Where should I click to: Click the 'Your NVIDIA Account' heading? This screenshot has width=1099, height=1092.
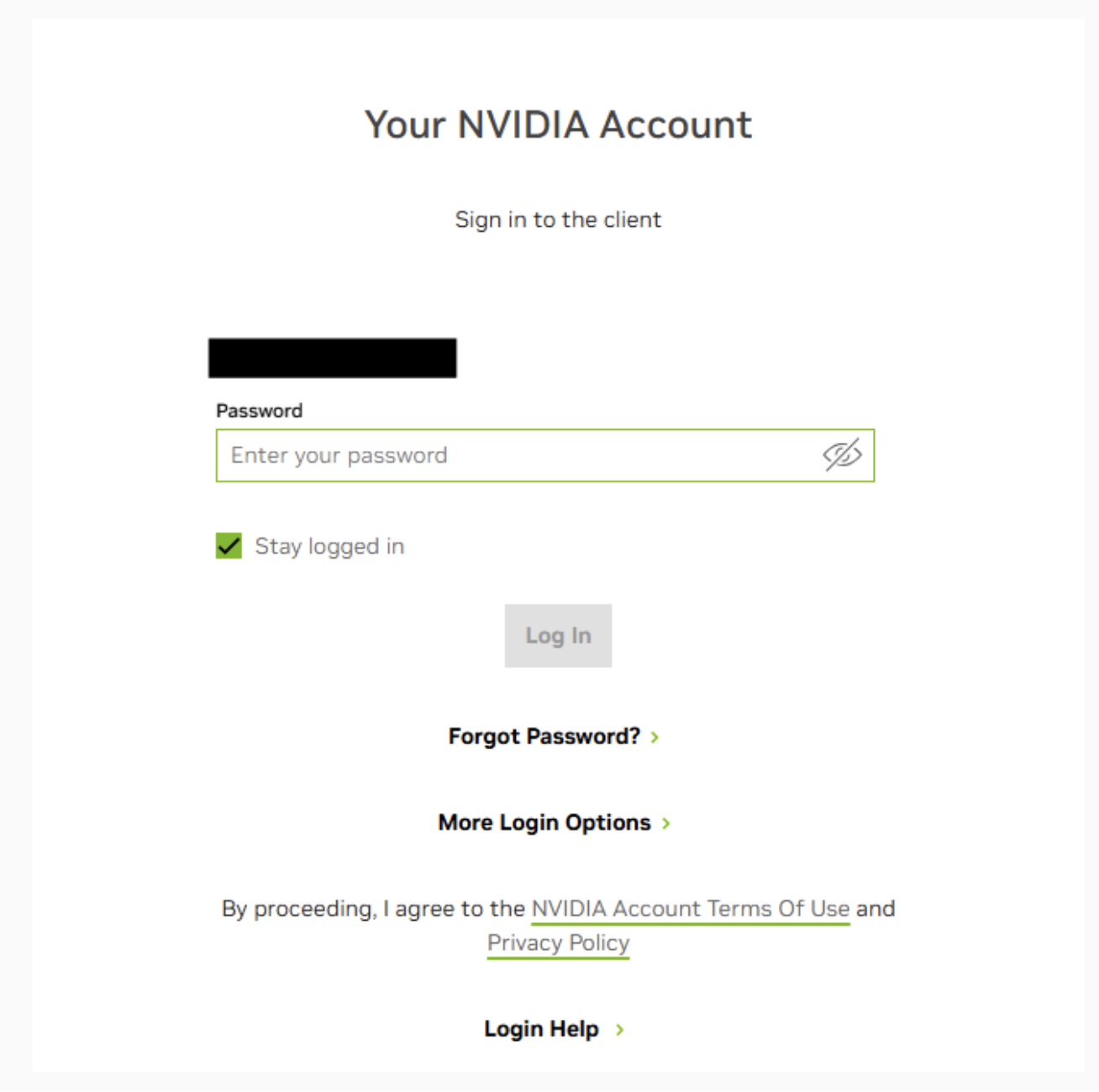(x=558, y=125)
